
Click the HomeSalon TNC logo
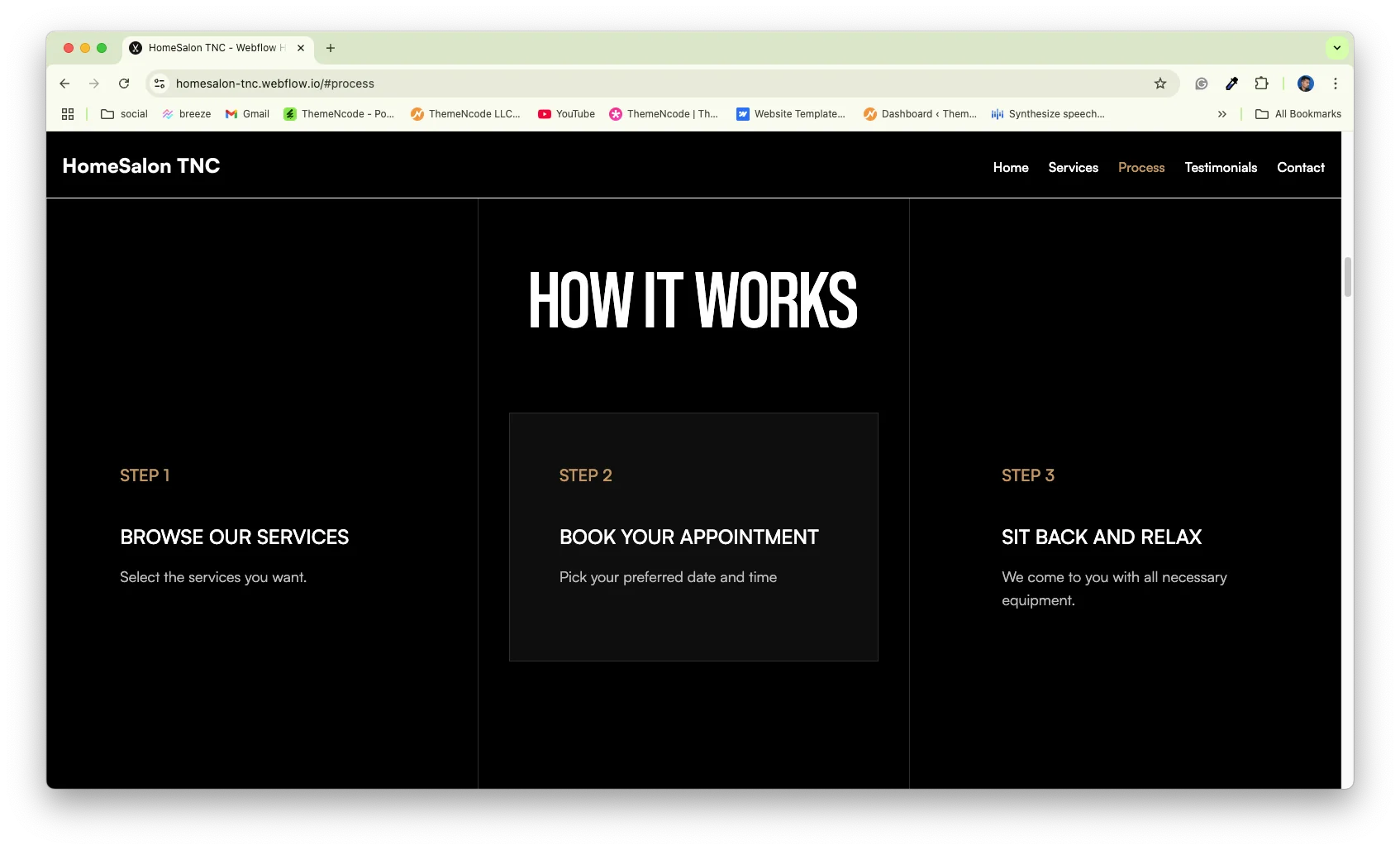click(x=140, y=165)
